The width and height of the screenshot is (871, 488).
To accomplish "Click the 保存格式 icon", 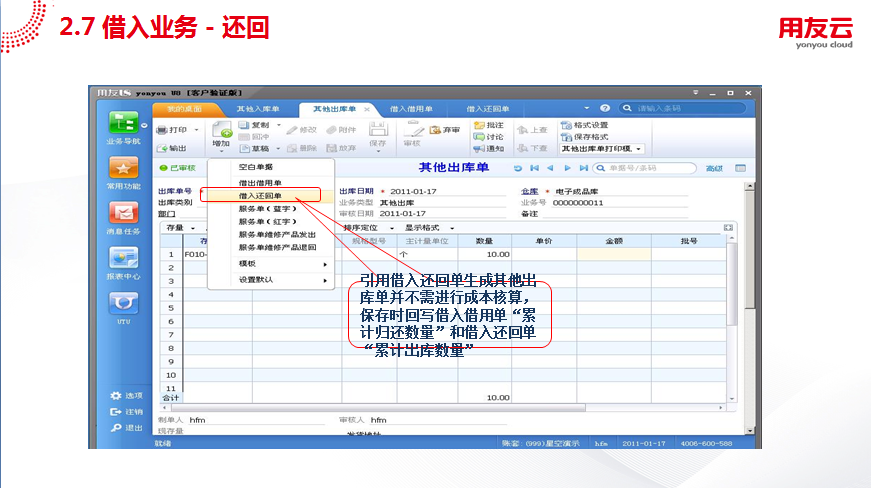I will 566,137.
